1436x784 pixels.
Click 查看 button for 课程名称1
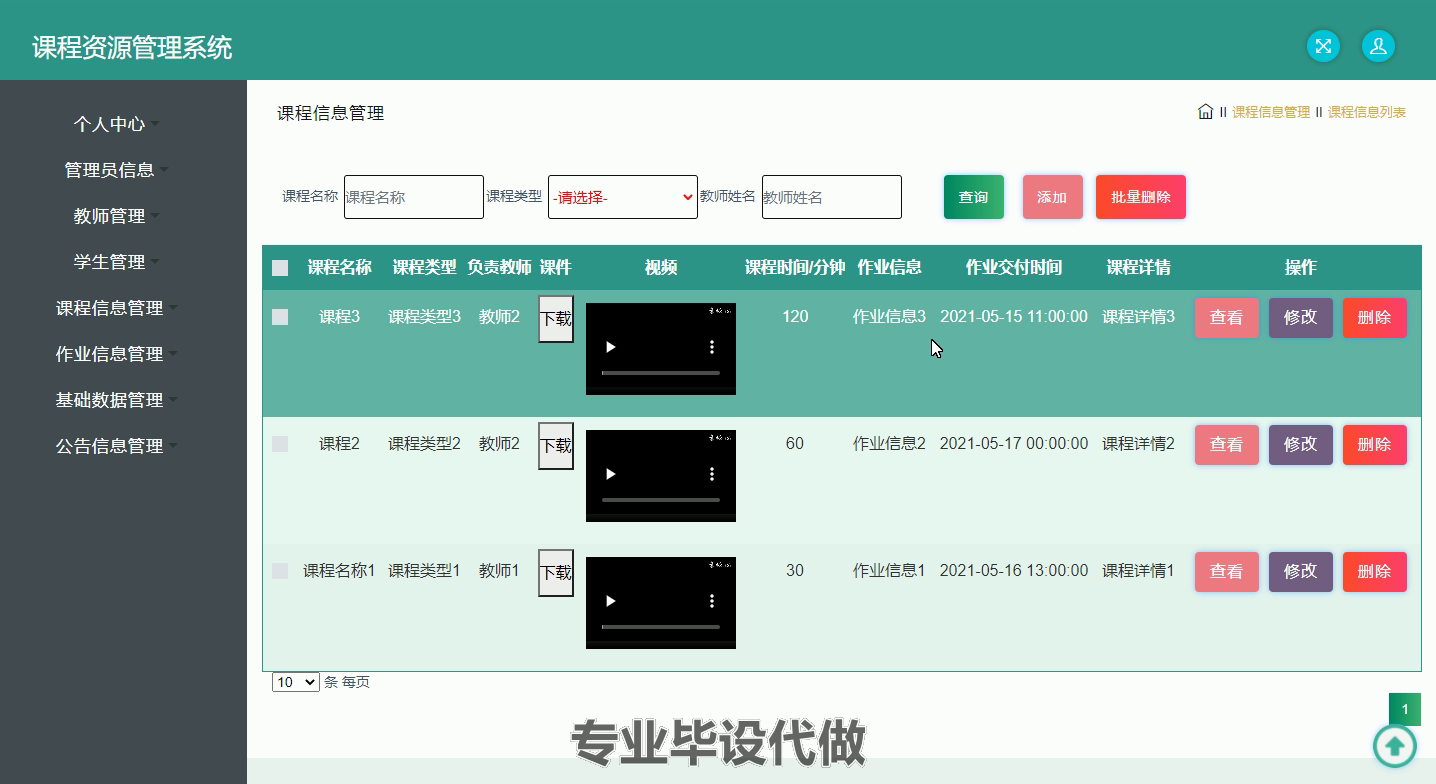(x=1227, y=572)
